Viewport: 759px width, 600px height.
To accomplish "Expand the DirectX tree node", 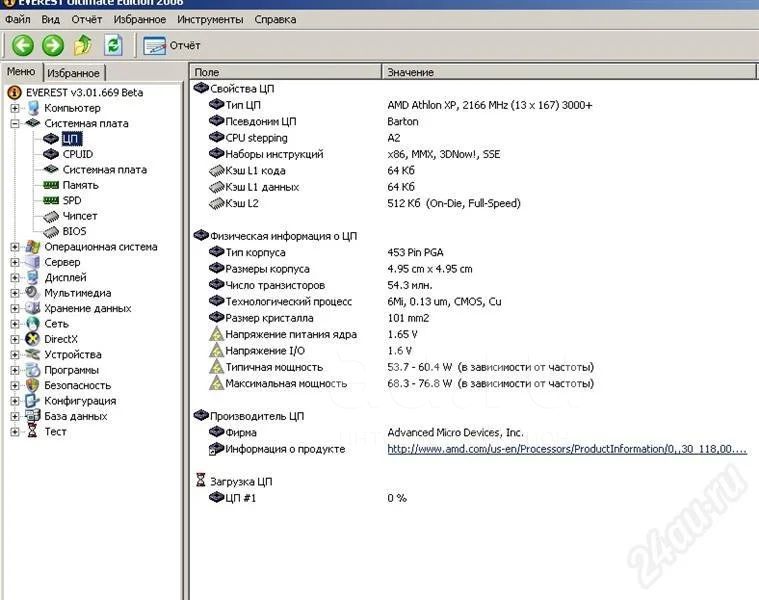I will (x=15, y=339).
